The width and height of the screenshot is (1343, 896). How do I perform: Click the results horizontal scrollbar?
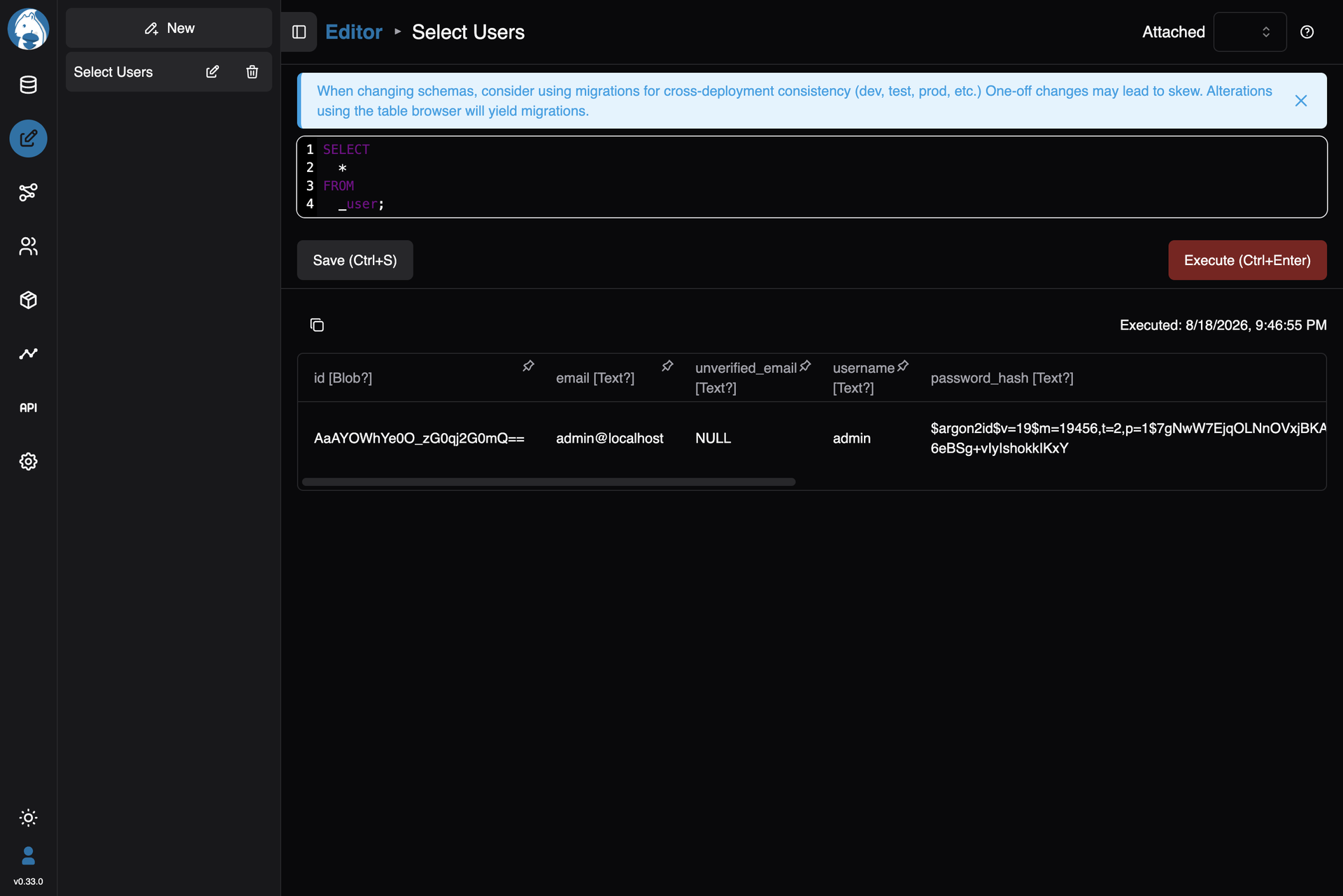(x=548, y=482)
